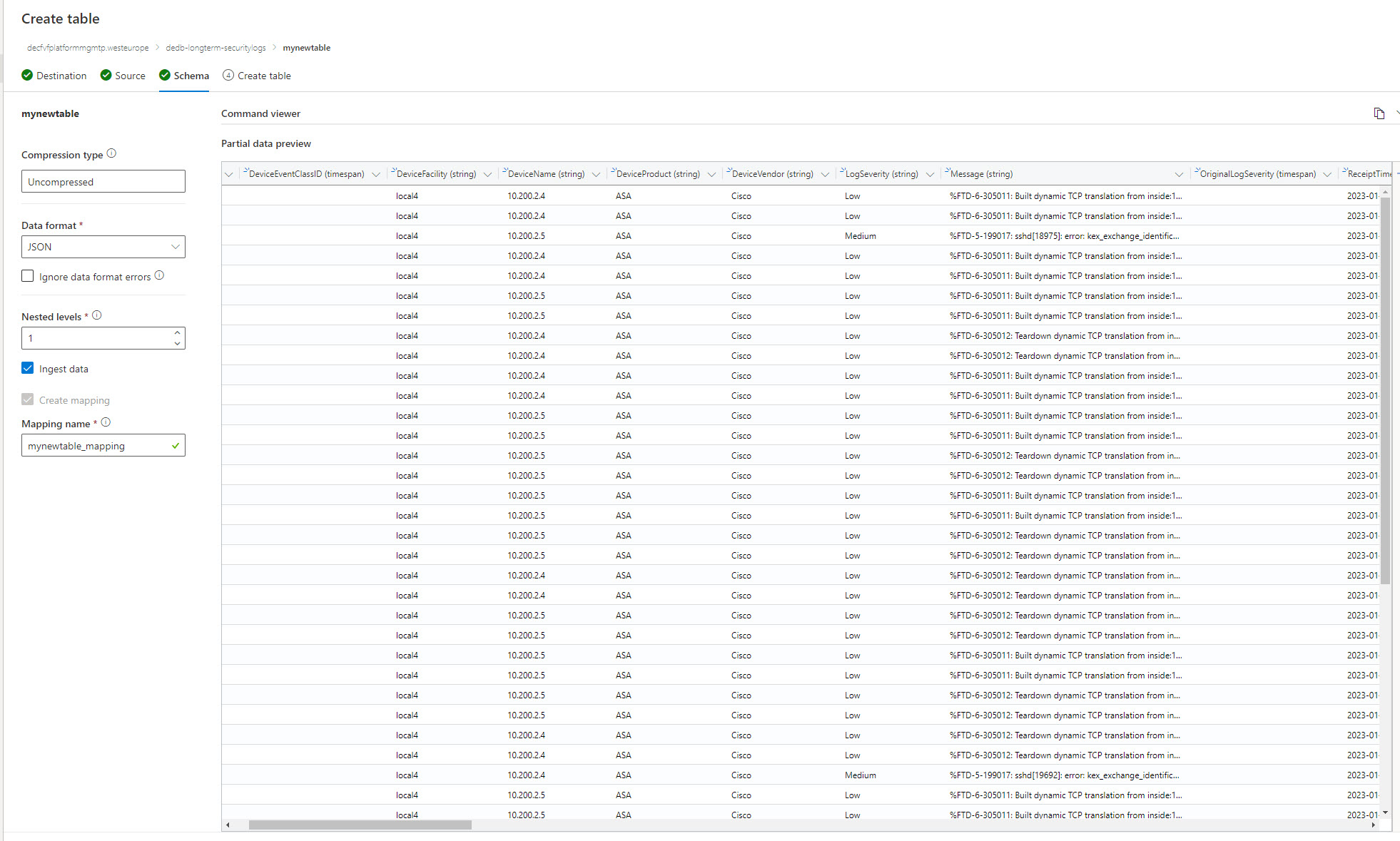
Task: Open the DeviceVendor column dropdown
Action: coord(826,173)
